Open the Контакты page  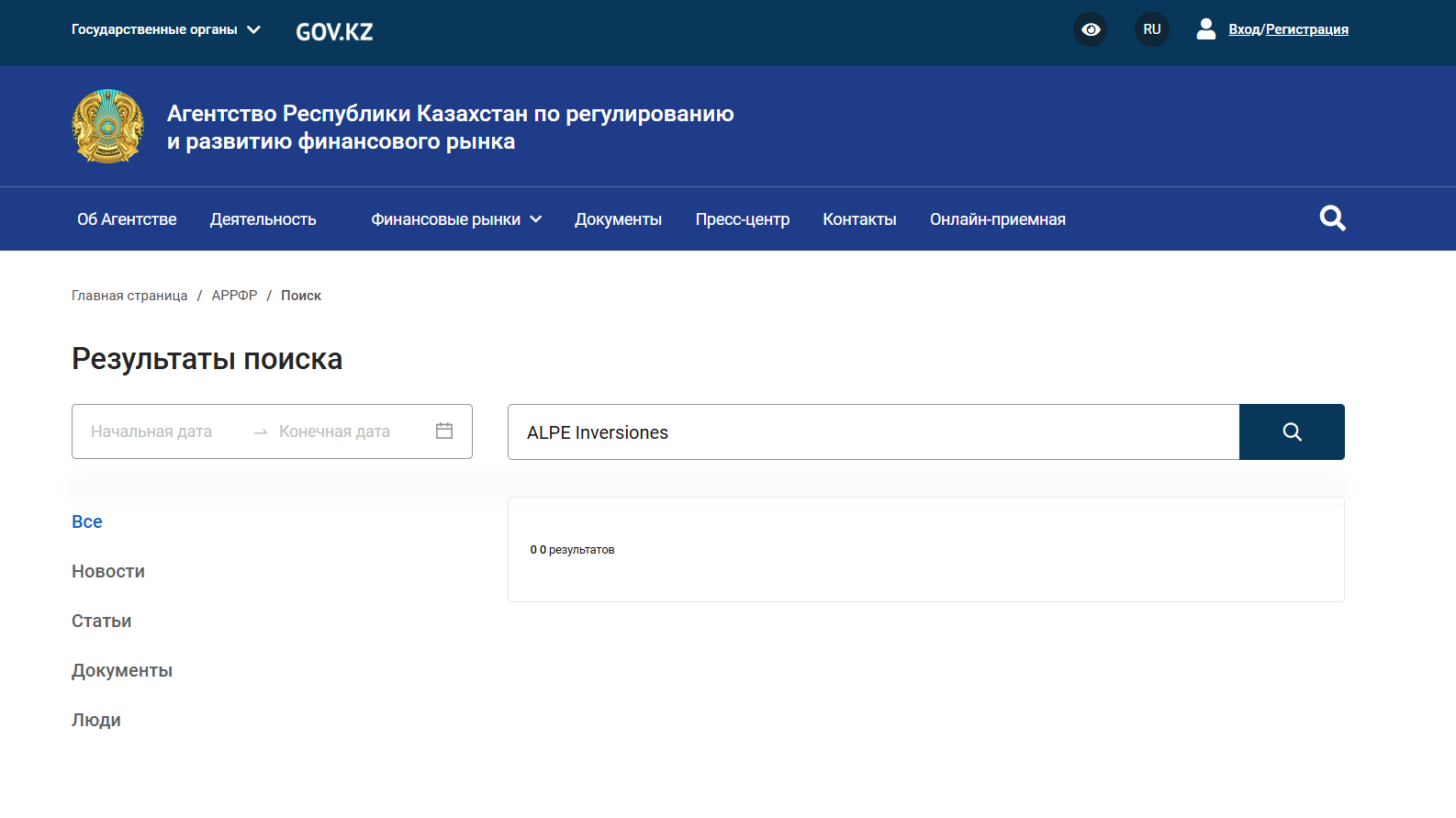[859, 219]
